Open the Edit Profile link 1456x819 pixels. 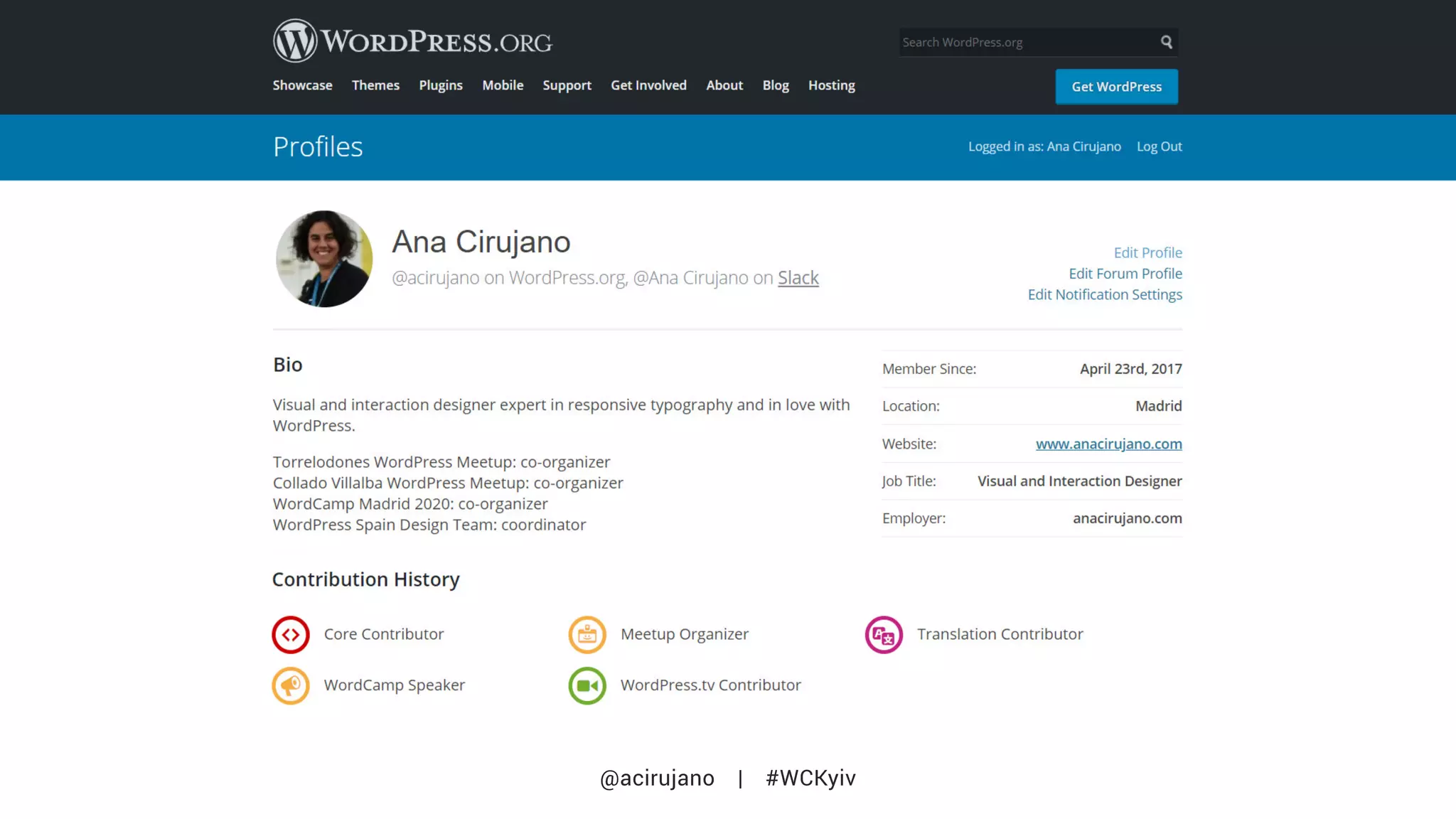click(x=1147, y=252)
